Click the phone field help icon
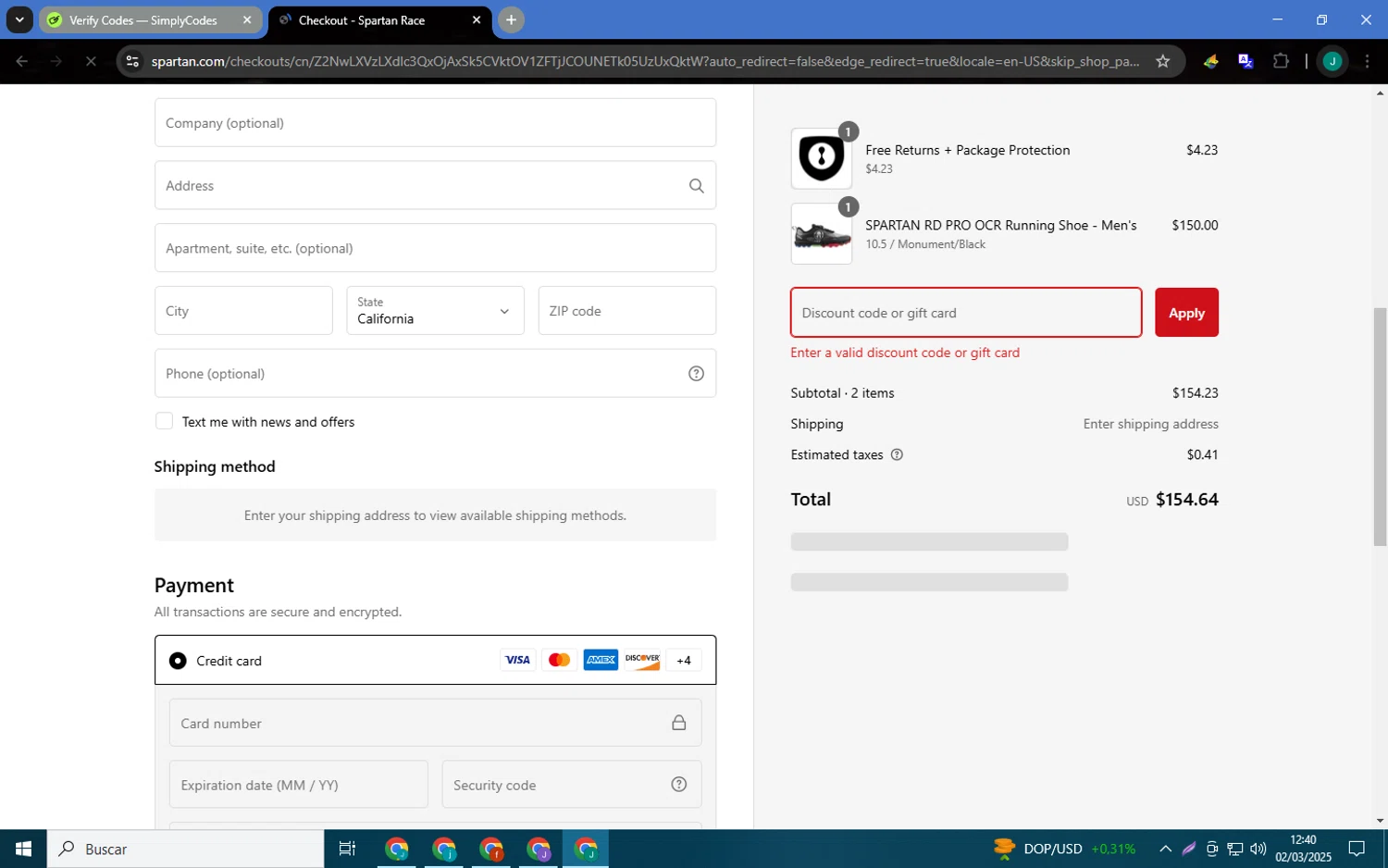Viewport: 1388px width, 868px height. click(696, 374)
